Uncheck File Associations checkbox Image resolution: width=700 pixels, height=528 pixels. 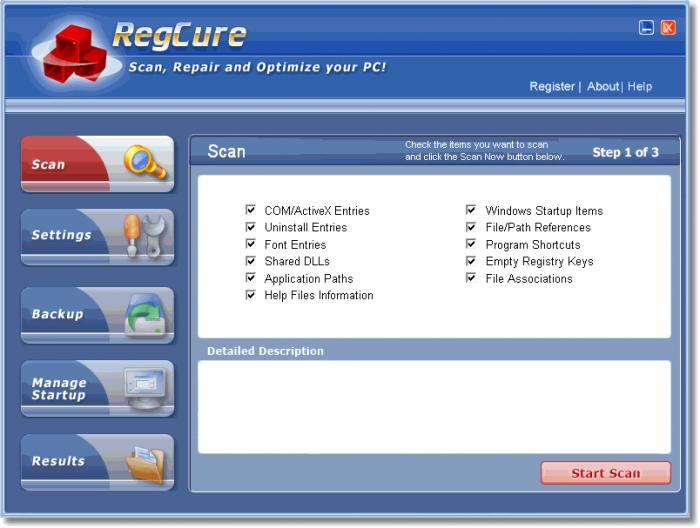[471, 278]
